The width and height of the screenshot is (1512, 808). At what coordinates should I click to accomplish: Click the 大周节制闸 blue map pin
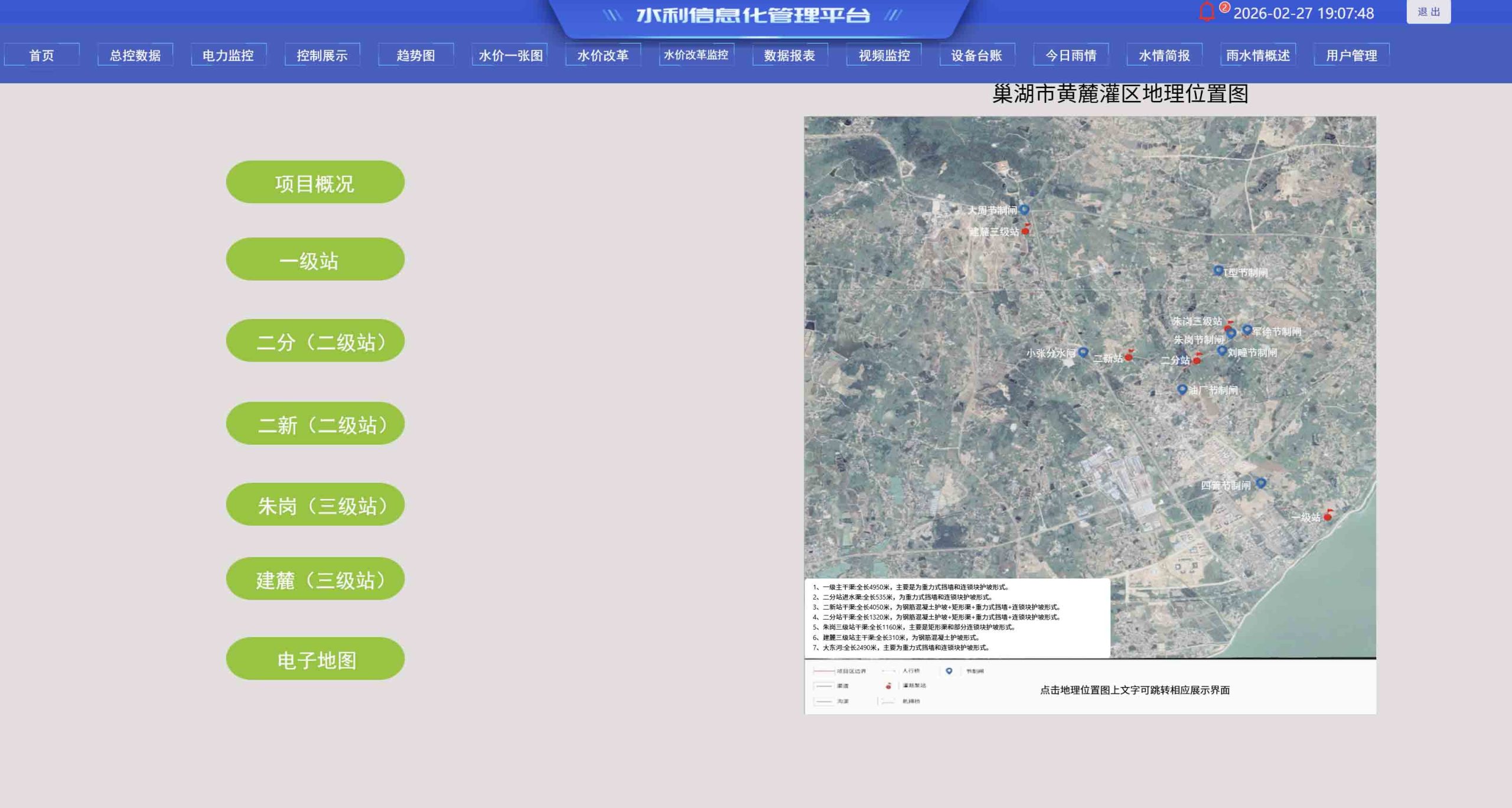(1024, 209)
